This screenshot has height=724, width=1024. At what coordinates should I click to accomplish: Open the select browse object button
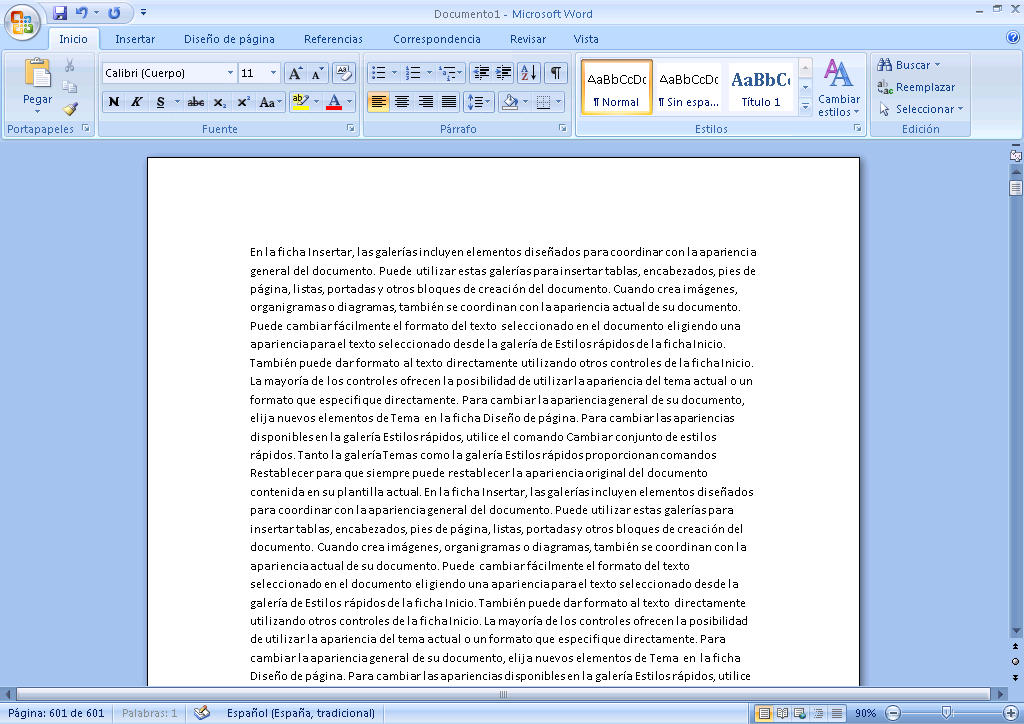click(1016, 661)
